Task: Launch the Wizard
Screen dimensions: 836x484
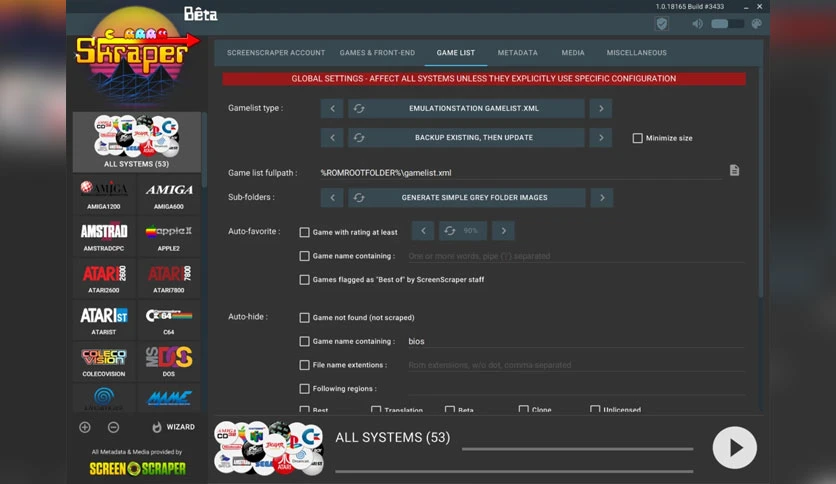Action: [173, 427]
